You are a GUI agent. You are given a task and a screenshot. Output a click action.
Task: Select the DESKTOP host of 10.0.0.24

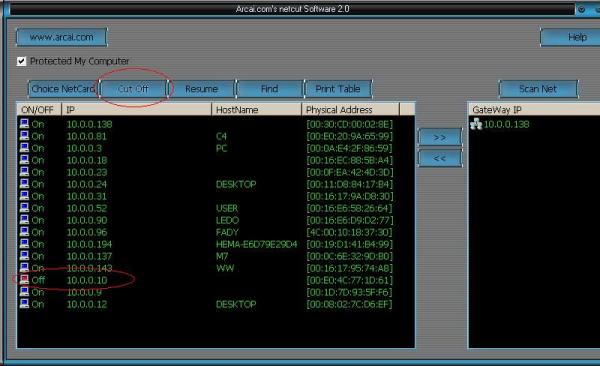click(x=236, y=184)
